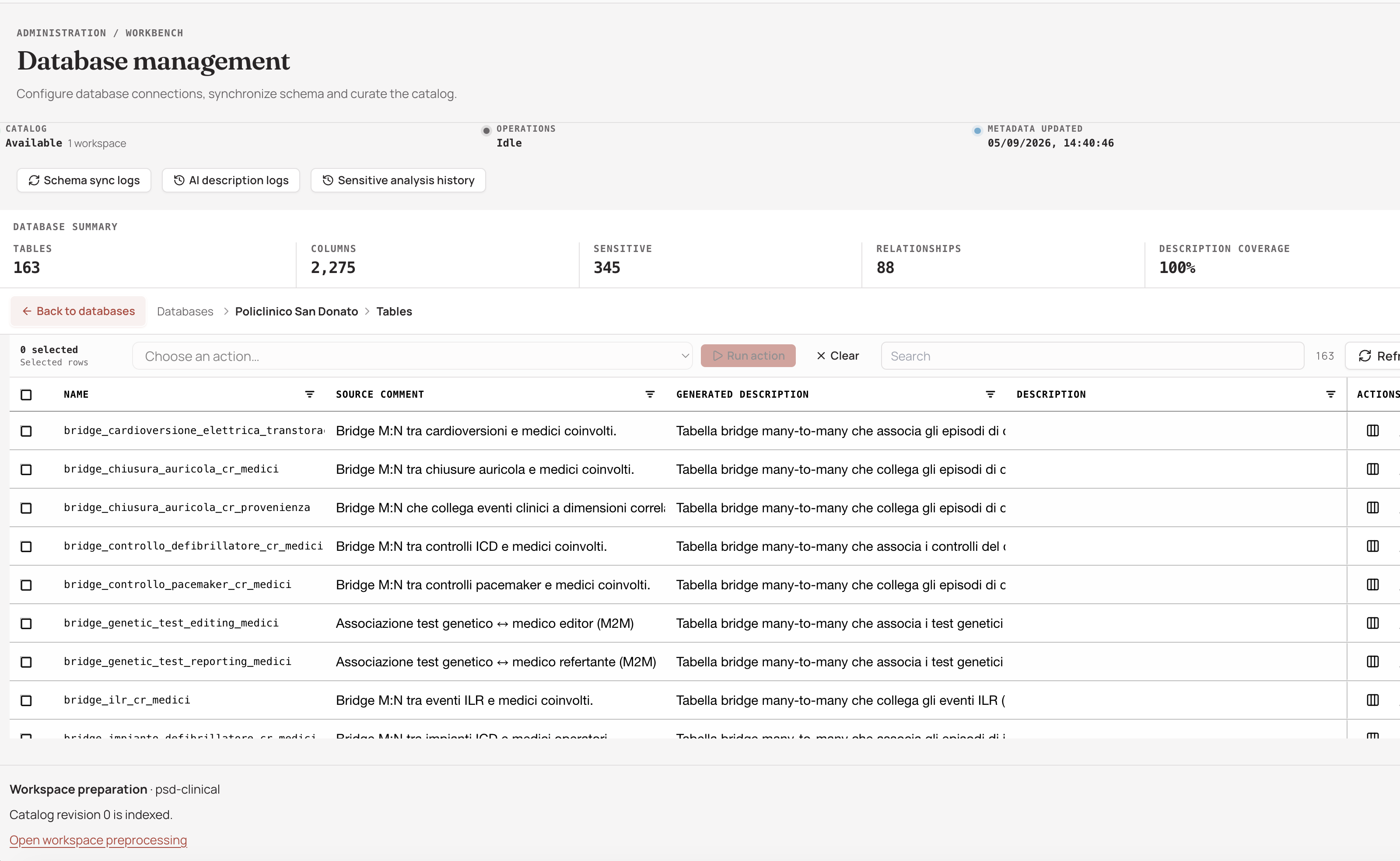1400x861 pixels.
Task: Click the Back to databases button
Action: (x=78, y=311)
